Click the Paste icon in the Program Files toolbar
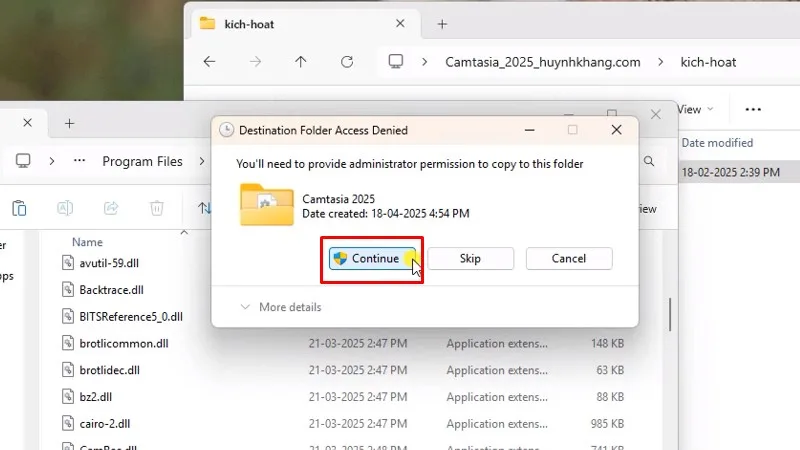Viewport: 800px width, 450px height. [x=19, y=208]
